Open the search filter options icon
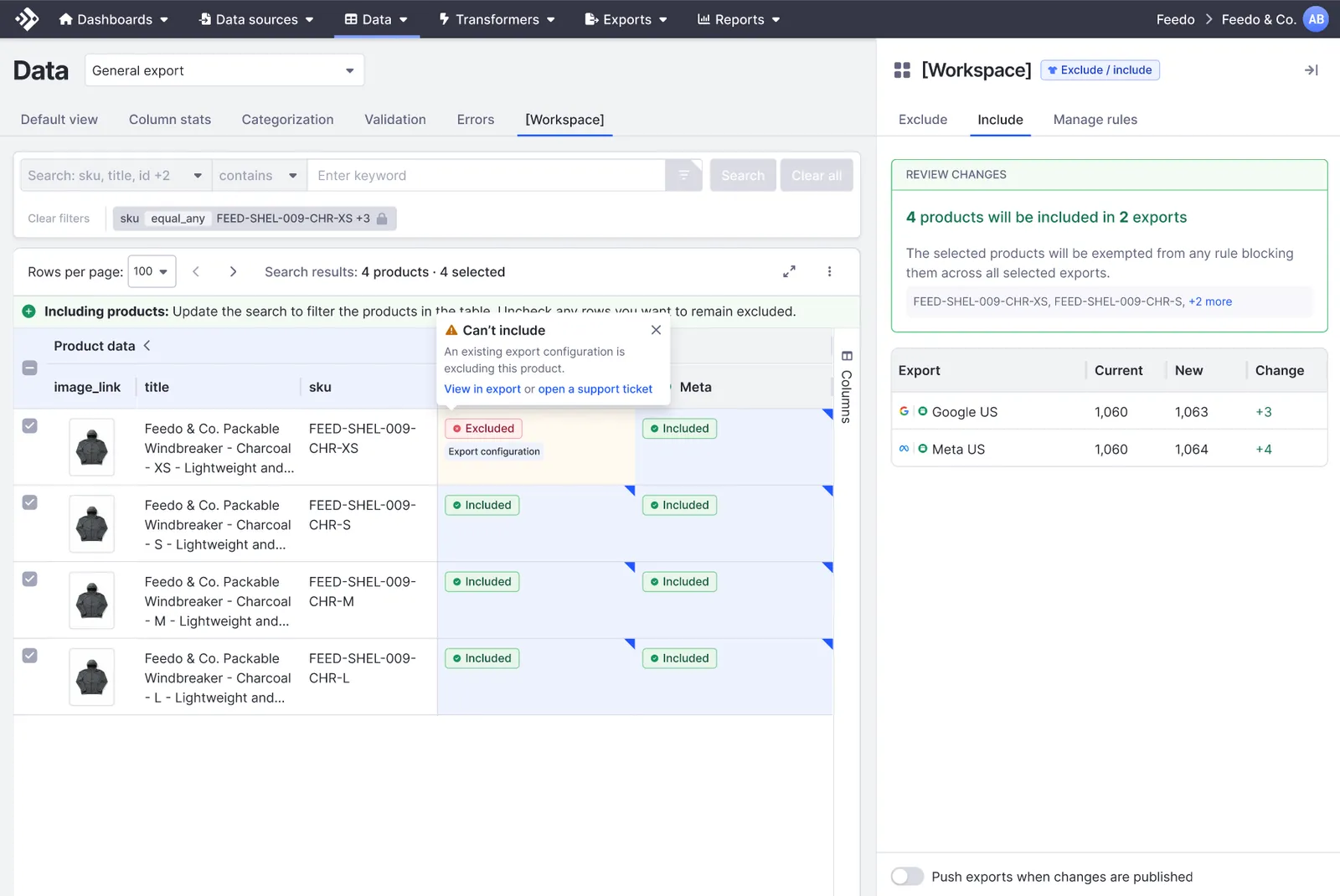This screenshot has height=896, width=1340. pos(683,175)
